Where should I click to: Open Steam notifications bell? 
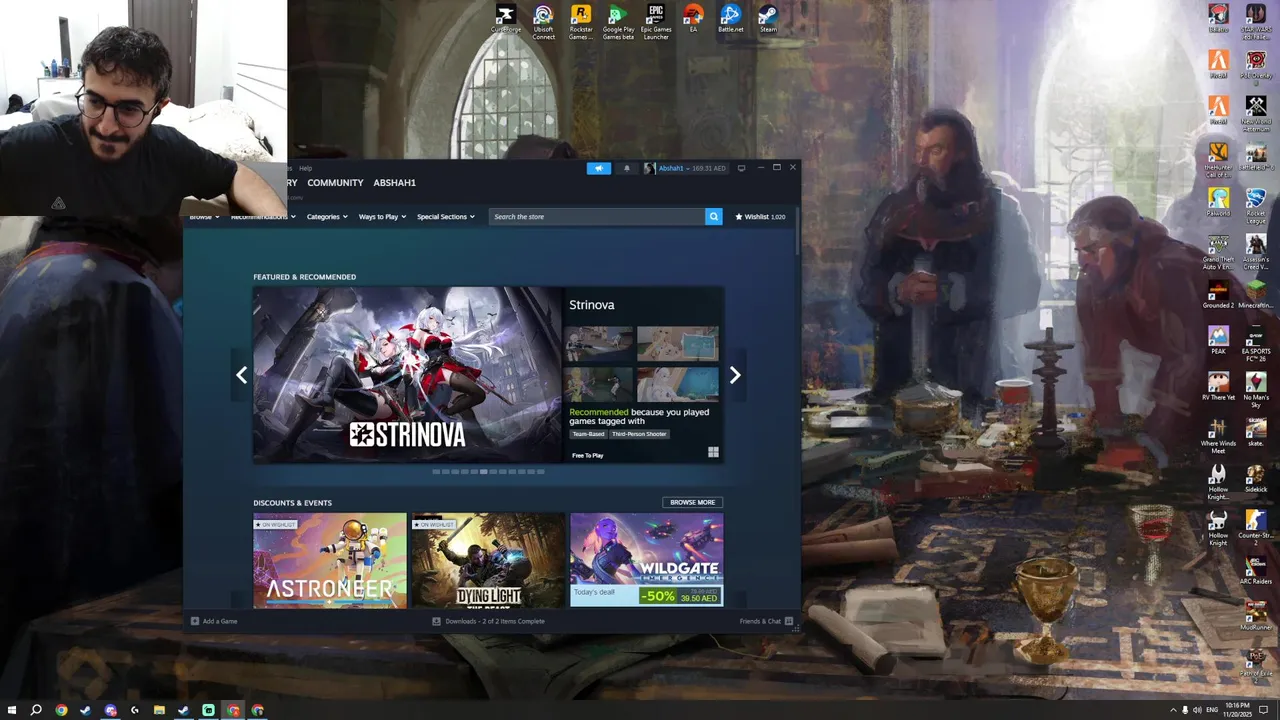627,168
